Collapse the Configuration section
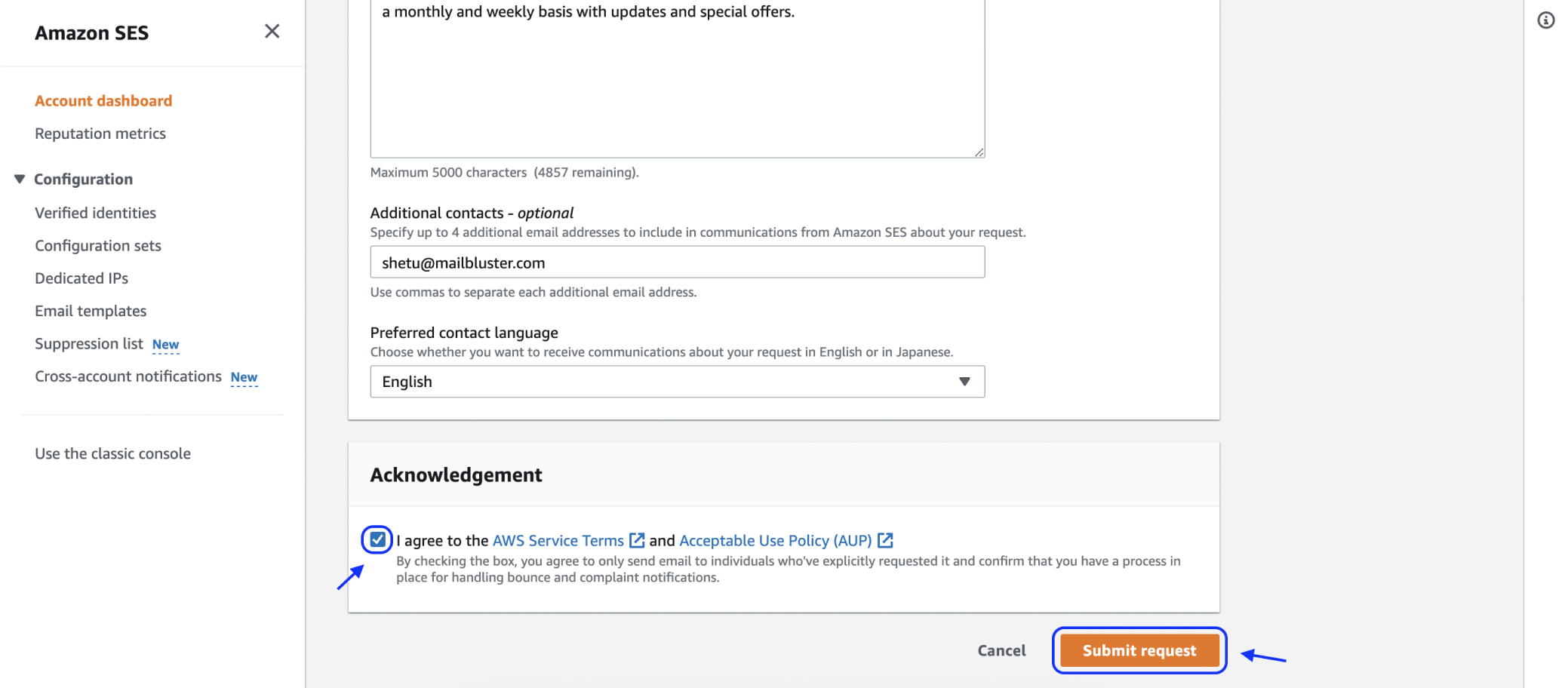 (20, 179)
